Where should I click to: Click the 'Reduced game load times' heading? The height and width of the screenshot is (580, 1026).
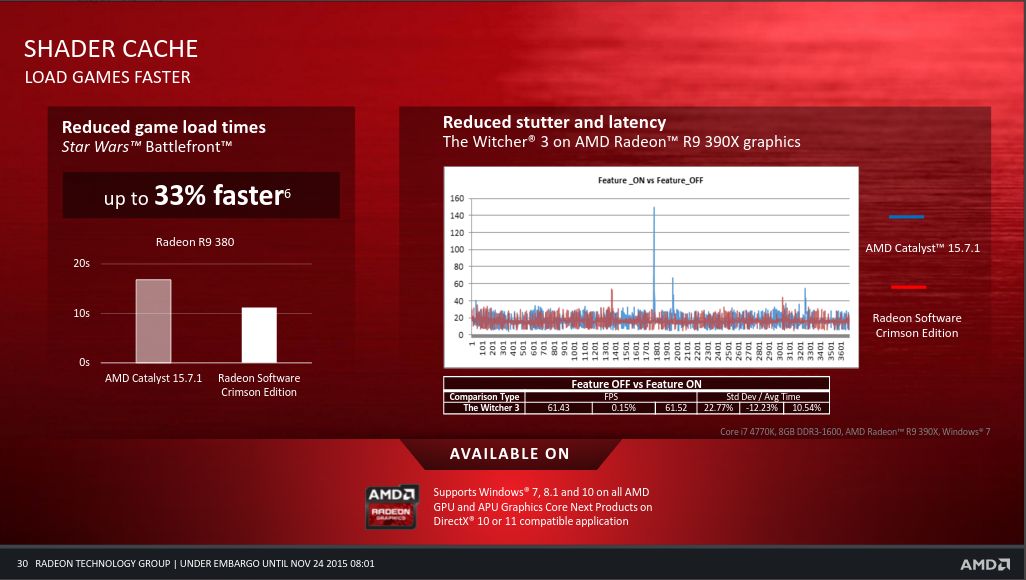pos(164,127)
